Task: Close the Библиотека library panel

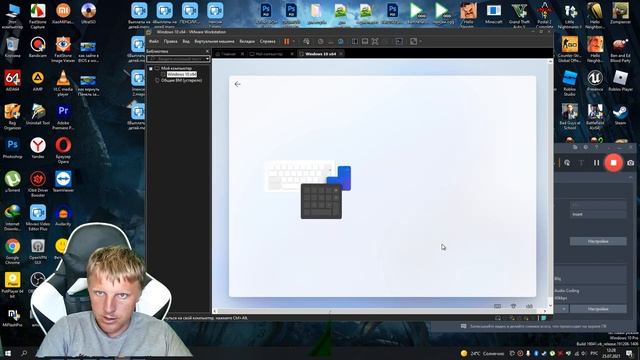Action: 207,51
